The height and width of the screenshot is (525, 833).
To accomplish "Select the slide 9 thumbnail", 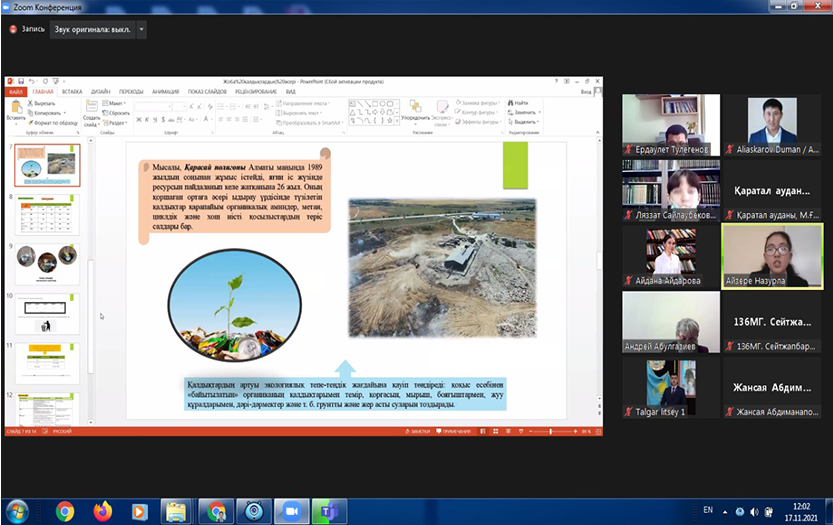I will click(47, 262).
